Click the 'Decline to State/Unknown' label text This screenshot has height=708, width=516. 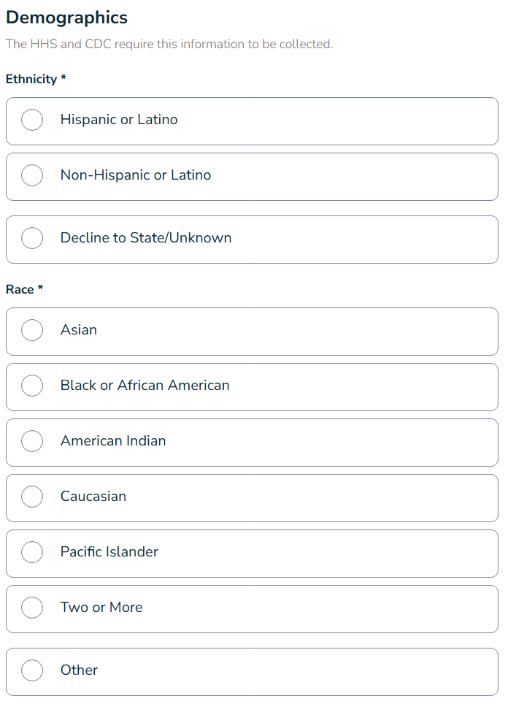[146, 238]
